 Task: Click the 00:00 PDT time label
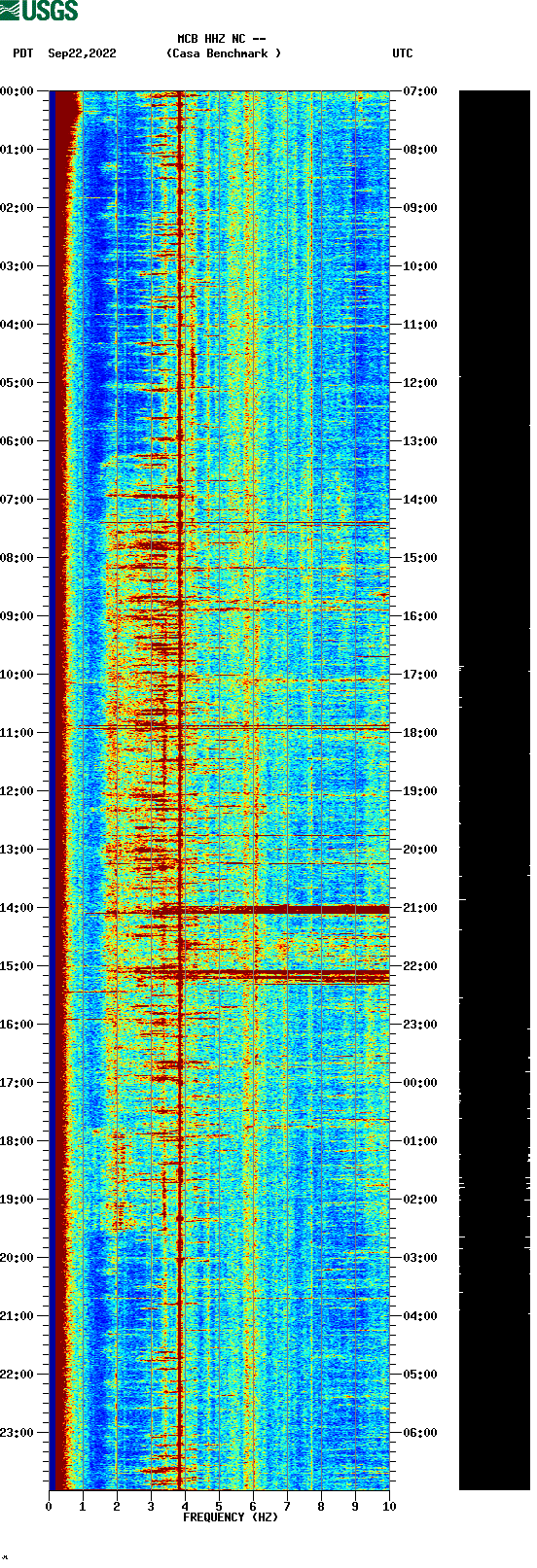18,91
